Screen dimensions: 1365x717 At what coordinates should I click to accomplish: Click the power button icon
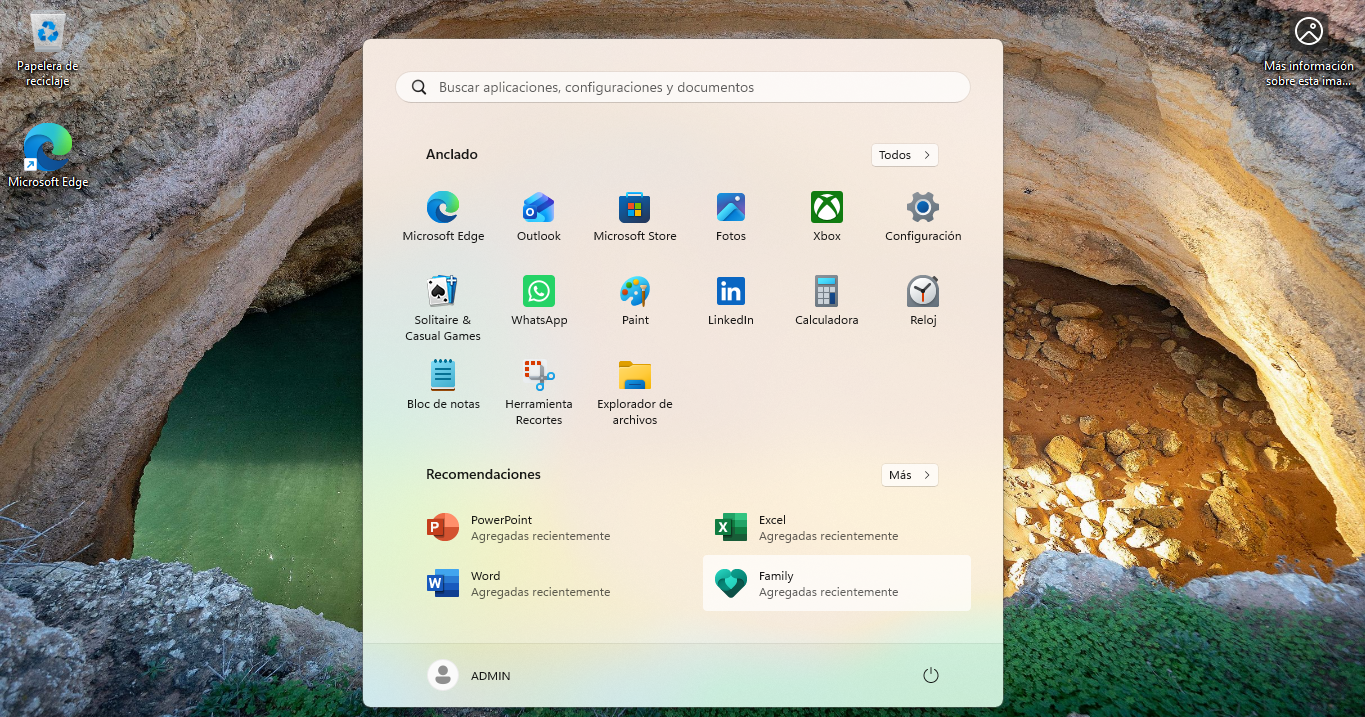[x=931, y=675]
